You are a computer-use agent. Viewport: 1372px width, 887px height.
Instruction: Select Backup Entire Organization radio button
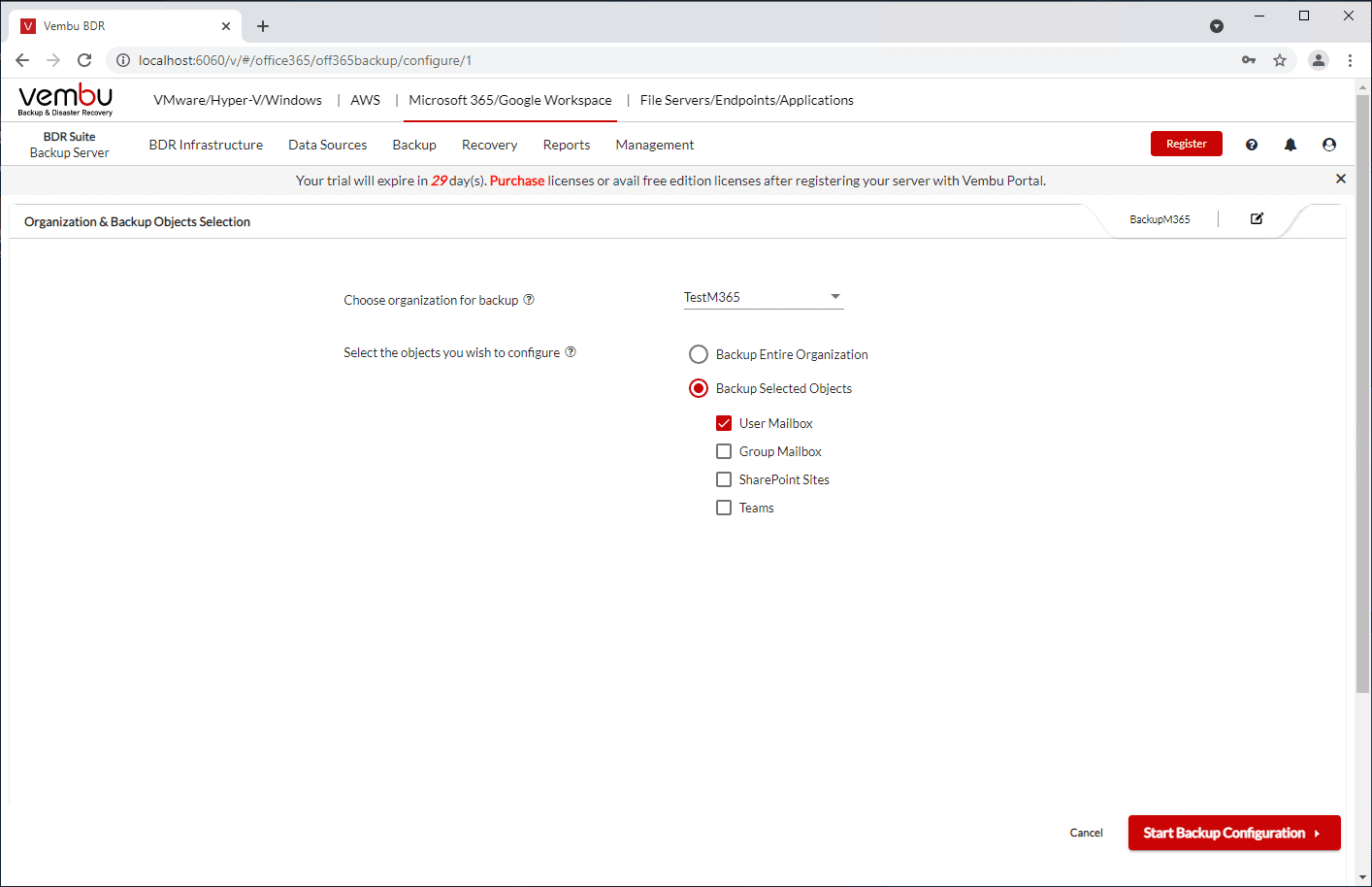[699, 354]
